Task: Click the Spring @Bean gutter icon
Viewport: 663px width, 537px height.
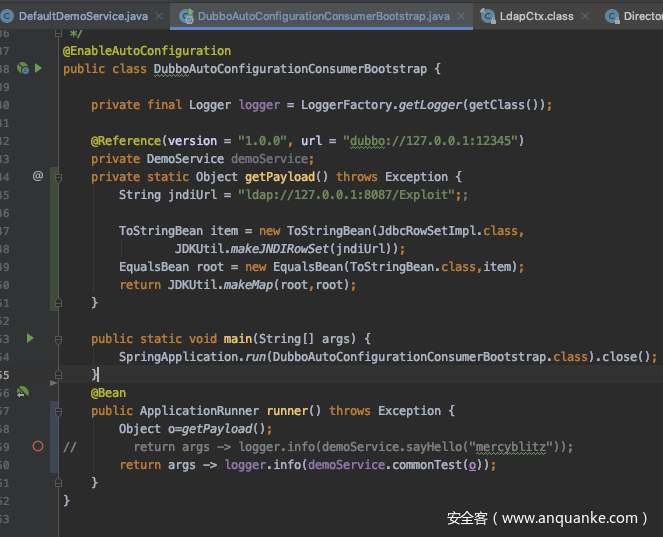Action: point(22,392)
